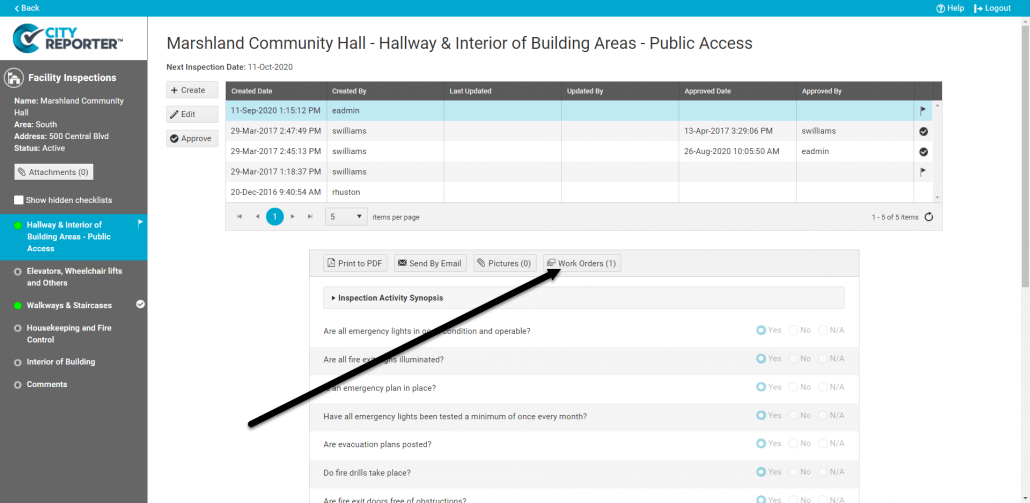The image size is (1030, 503).
Task: Select No for emergency lights in good condition
Action: [794, 330]
